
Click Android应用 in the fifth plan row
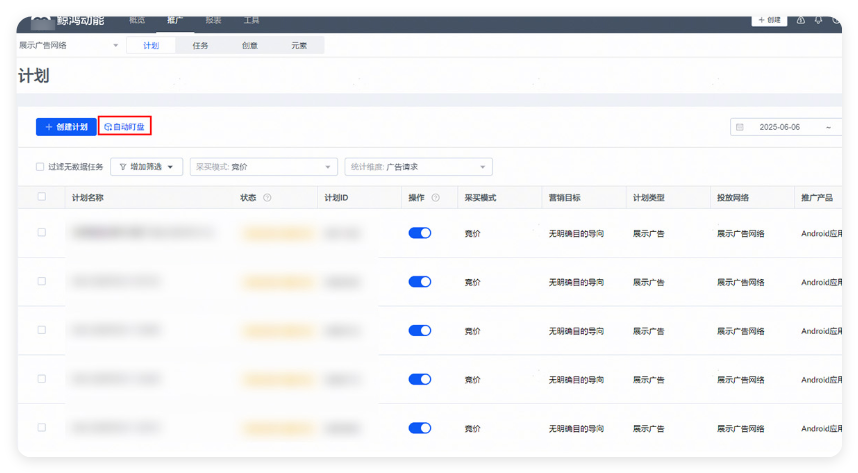click(821, 429)
